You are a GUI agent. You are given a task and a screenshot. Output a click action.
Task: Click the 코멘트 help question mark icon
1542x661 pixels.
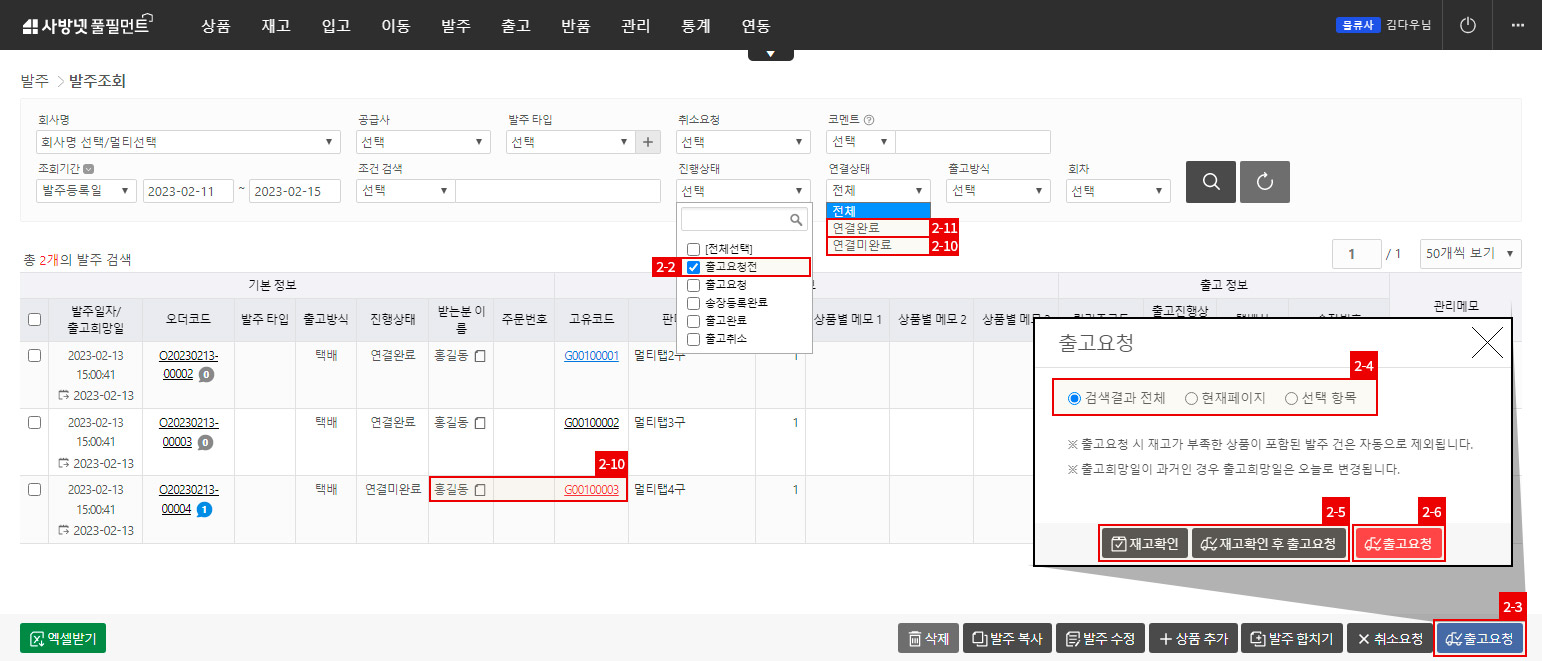[869, 120]
